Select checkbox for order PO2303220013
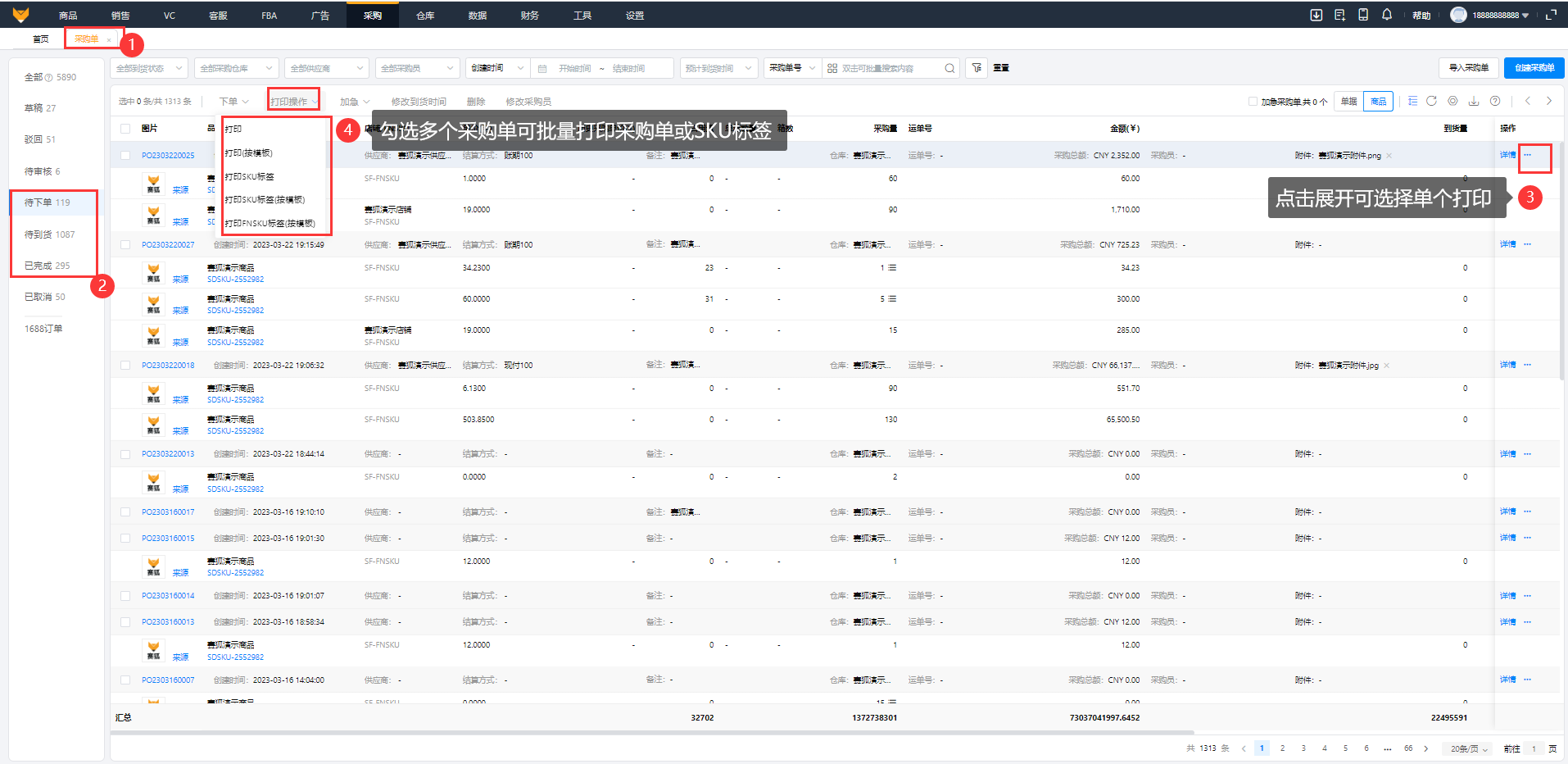 (125, 453)
